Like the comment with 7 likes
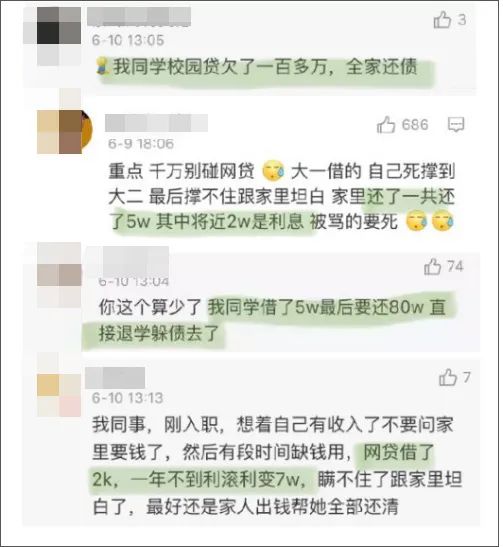Viewport: 503px width, 547px height. coord(448,377)
